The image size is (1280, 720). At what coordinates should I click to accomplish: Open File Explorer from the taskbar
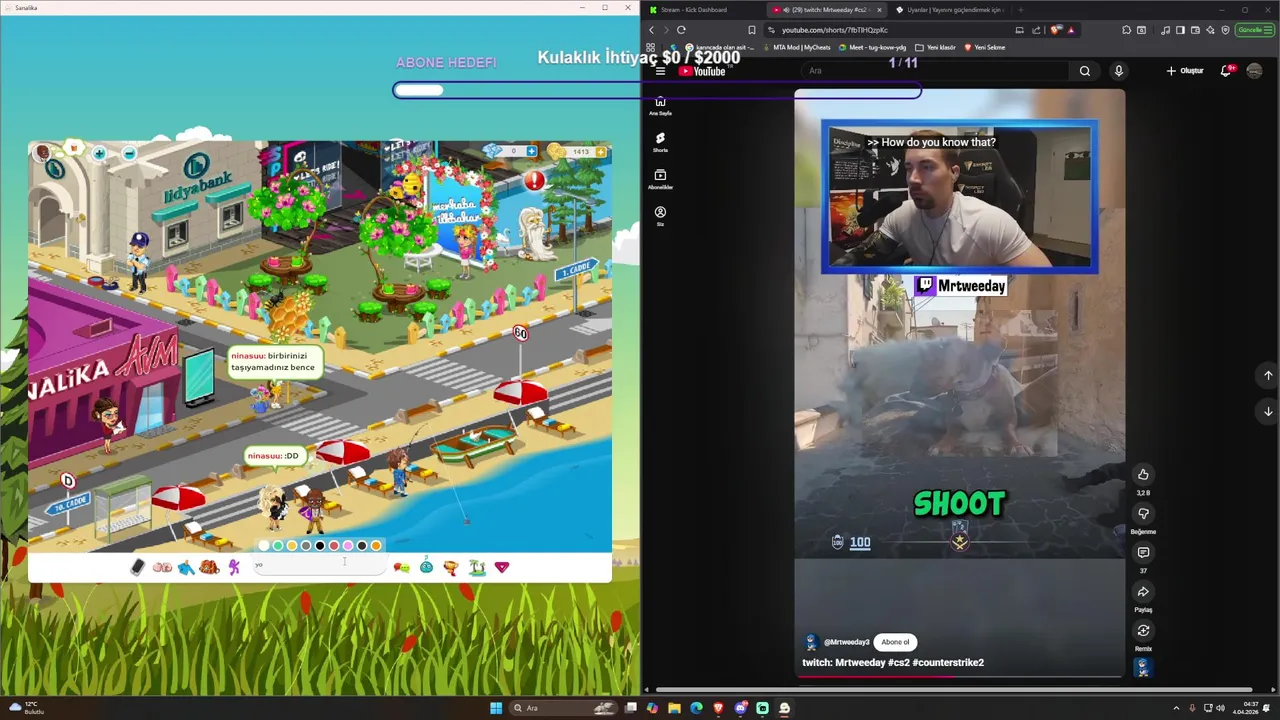(x=675, y=708)
